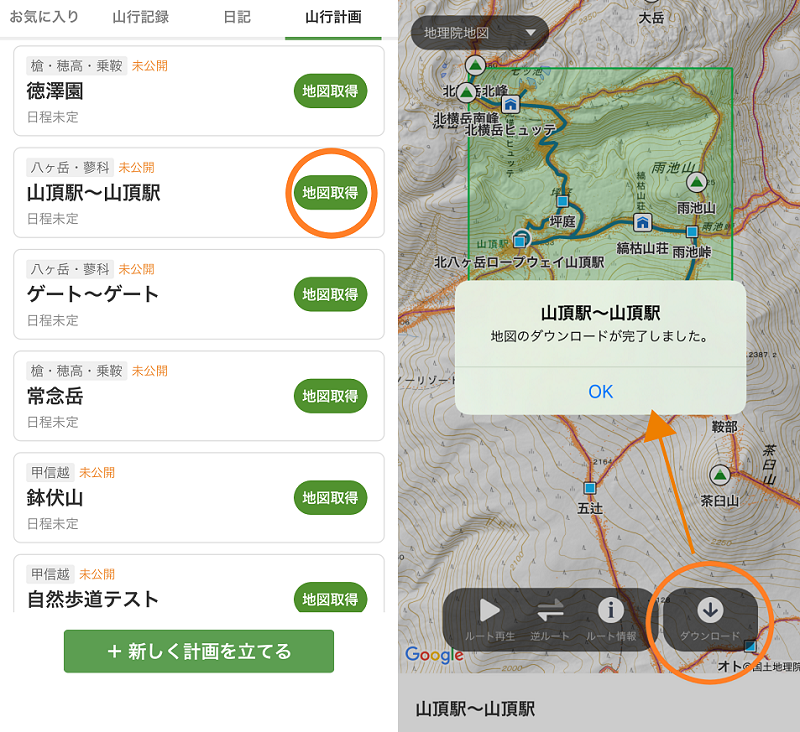Click 槍・穂高・乗鞍 area tag on 徳澤園
This screenshot has height=732, width=800.
77,66
